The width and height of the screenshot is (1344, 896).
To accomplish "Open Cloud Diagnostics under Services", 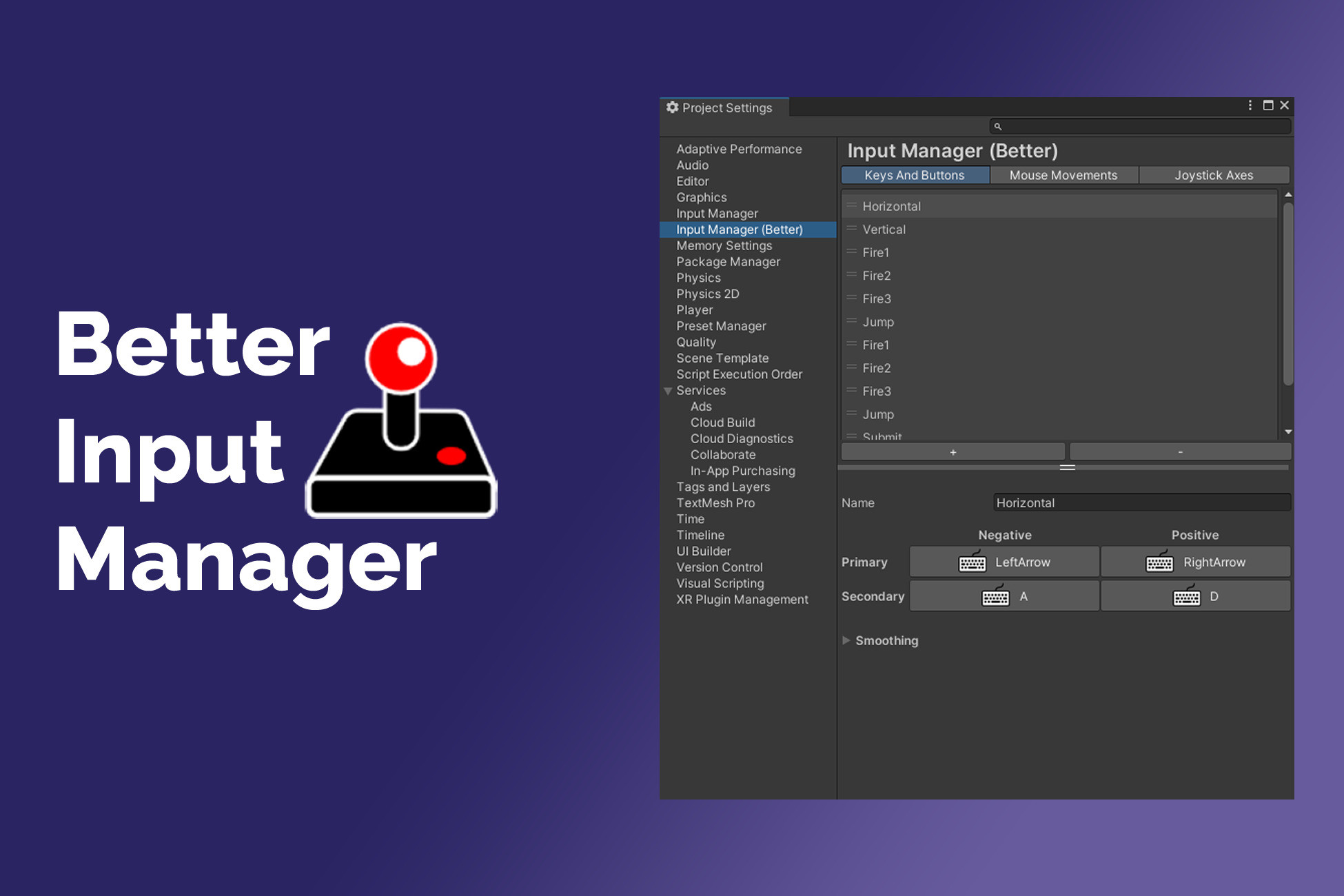I will [x=742, y=438].
